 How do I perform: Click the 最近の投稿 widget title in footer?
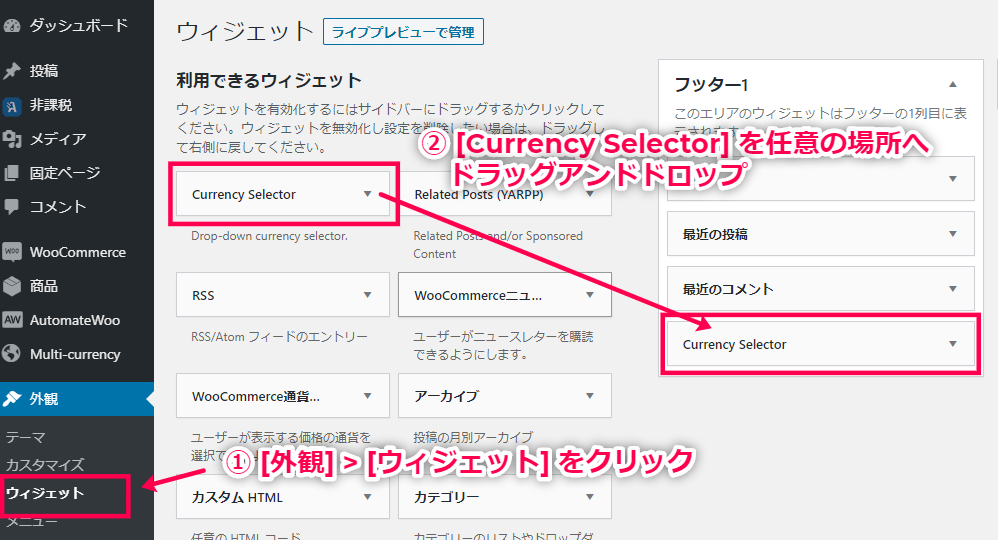715,234
